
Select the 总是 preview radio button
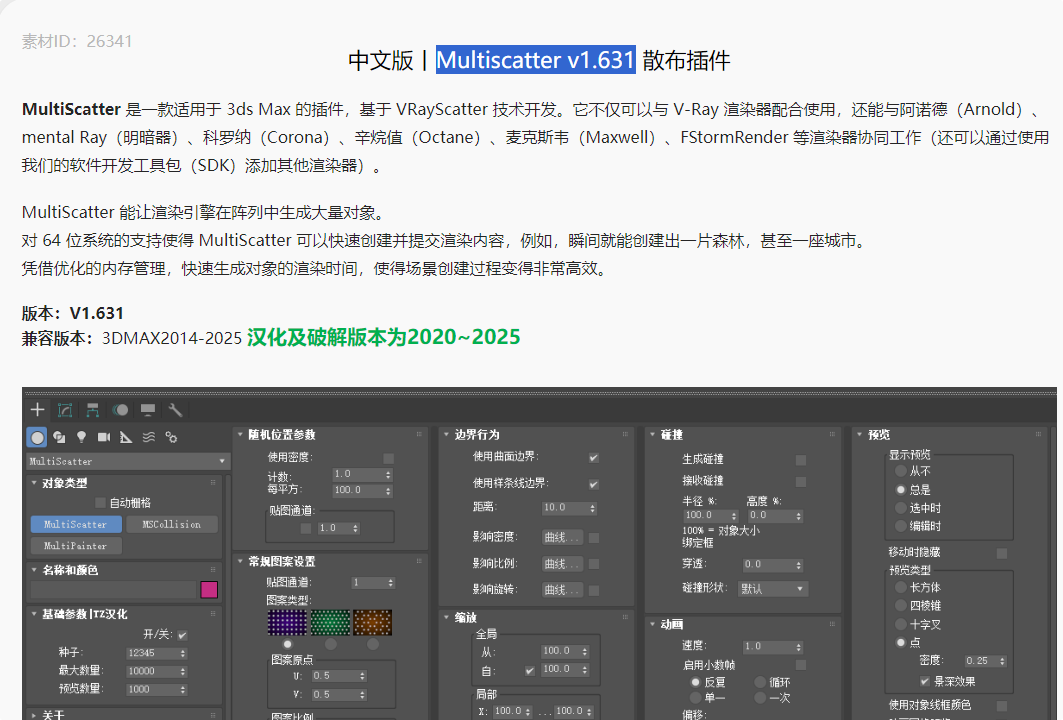901,489
